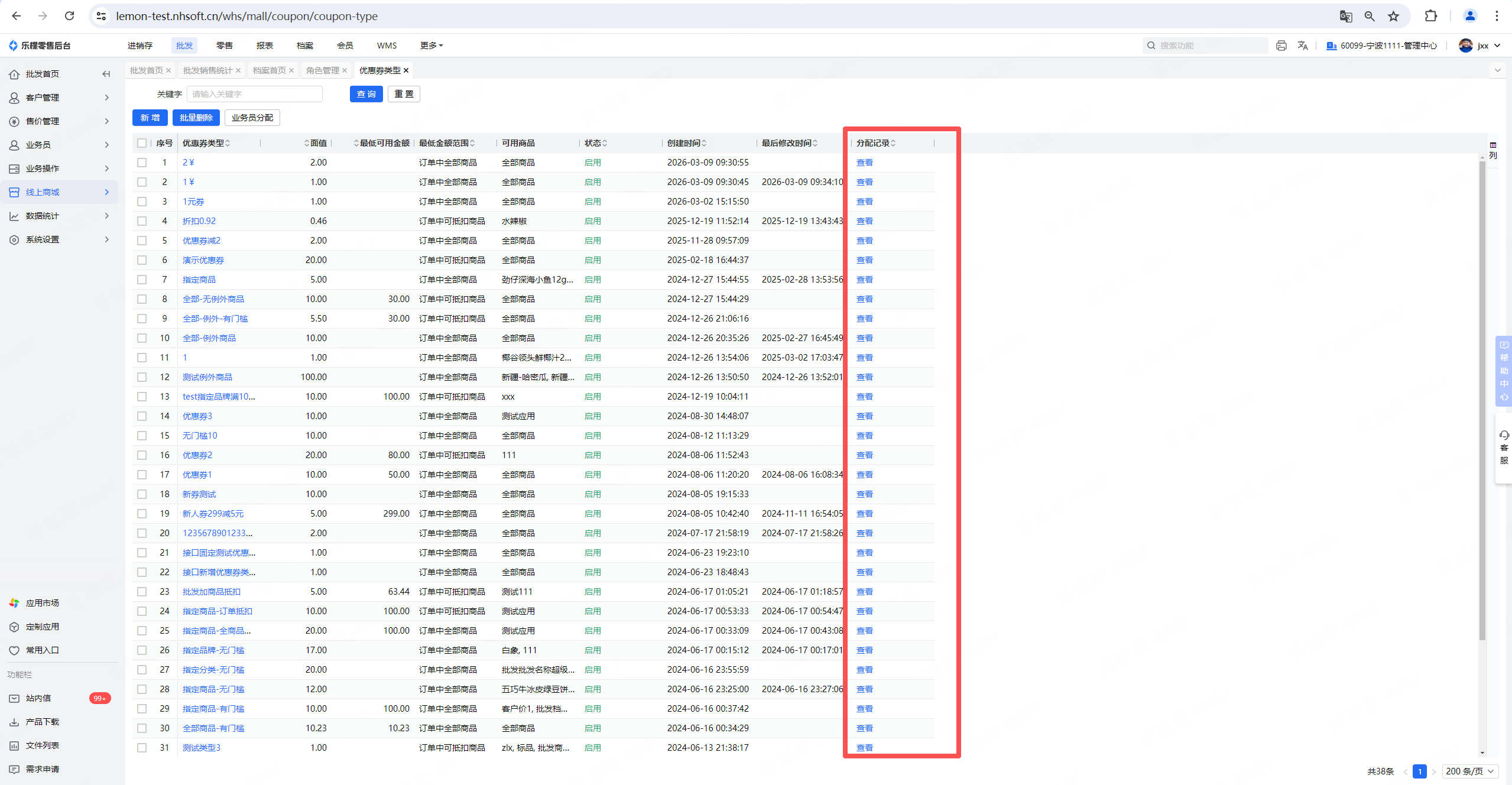The width and height of the screenshot is (1512, 785).
Task: Click the print icon in header
Action: click(x=1281, y=46)
